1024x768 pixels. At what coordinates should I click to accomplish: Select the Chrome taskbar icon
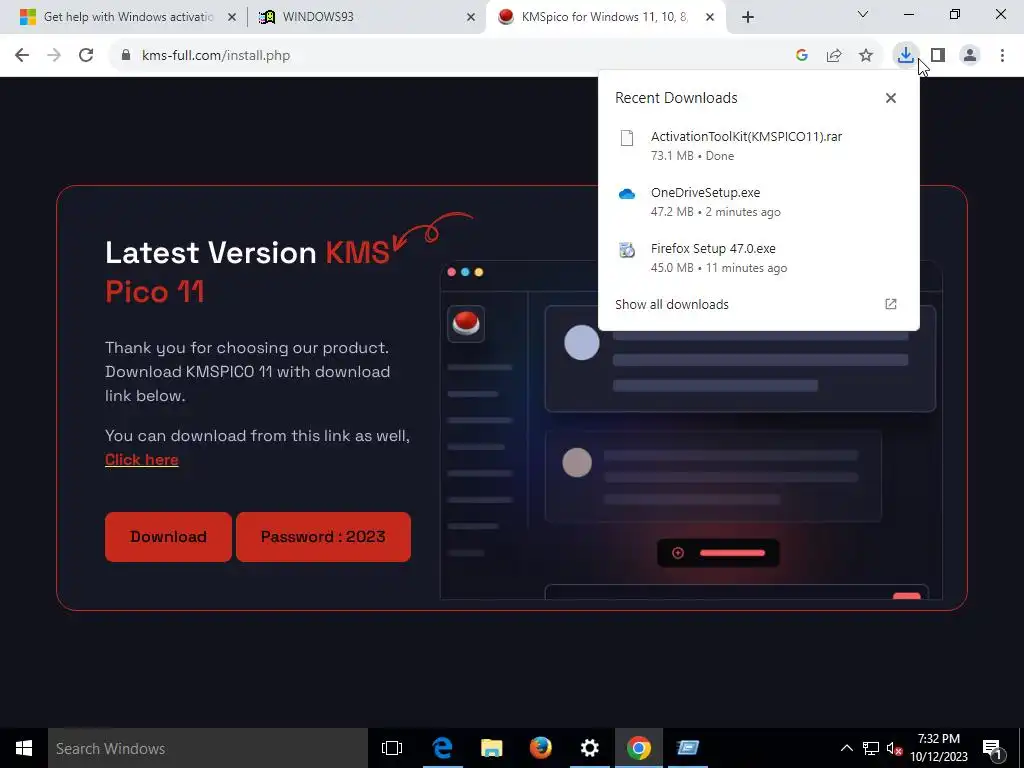coord(639,748)
